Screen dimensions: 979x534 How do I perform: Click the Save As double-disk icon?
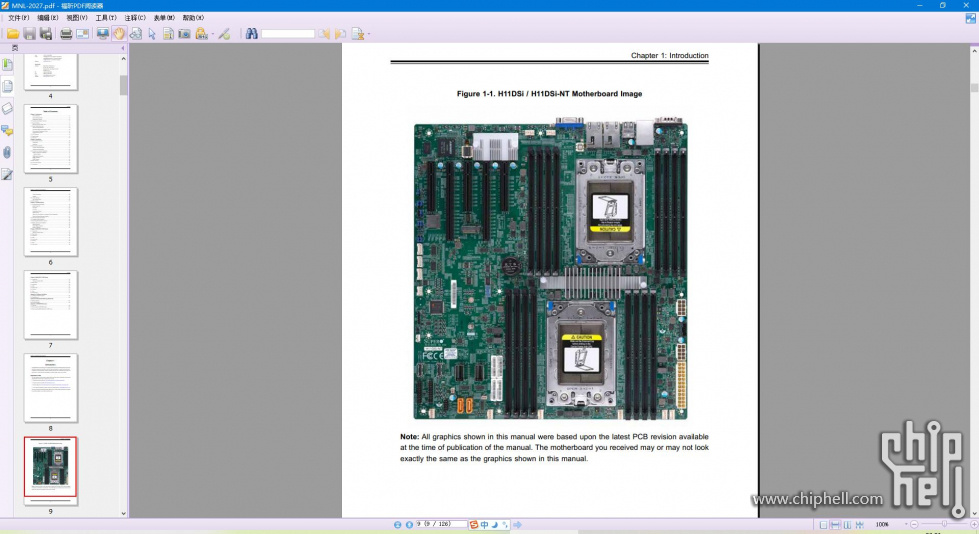tap(46, 34)
